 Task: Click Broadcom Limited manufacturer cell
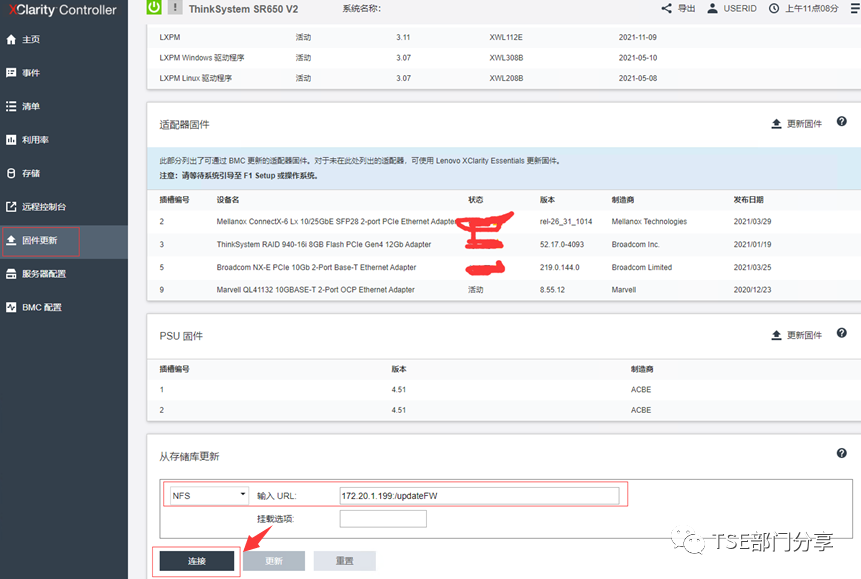[x=641, y=268]
